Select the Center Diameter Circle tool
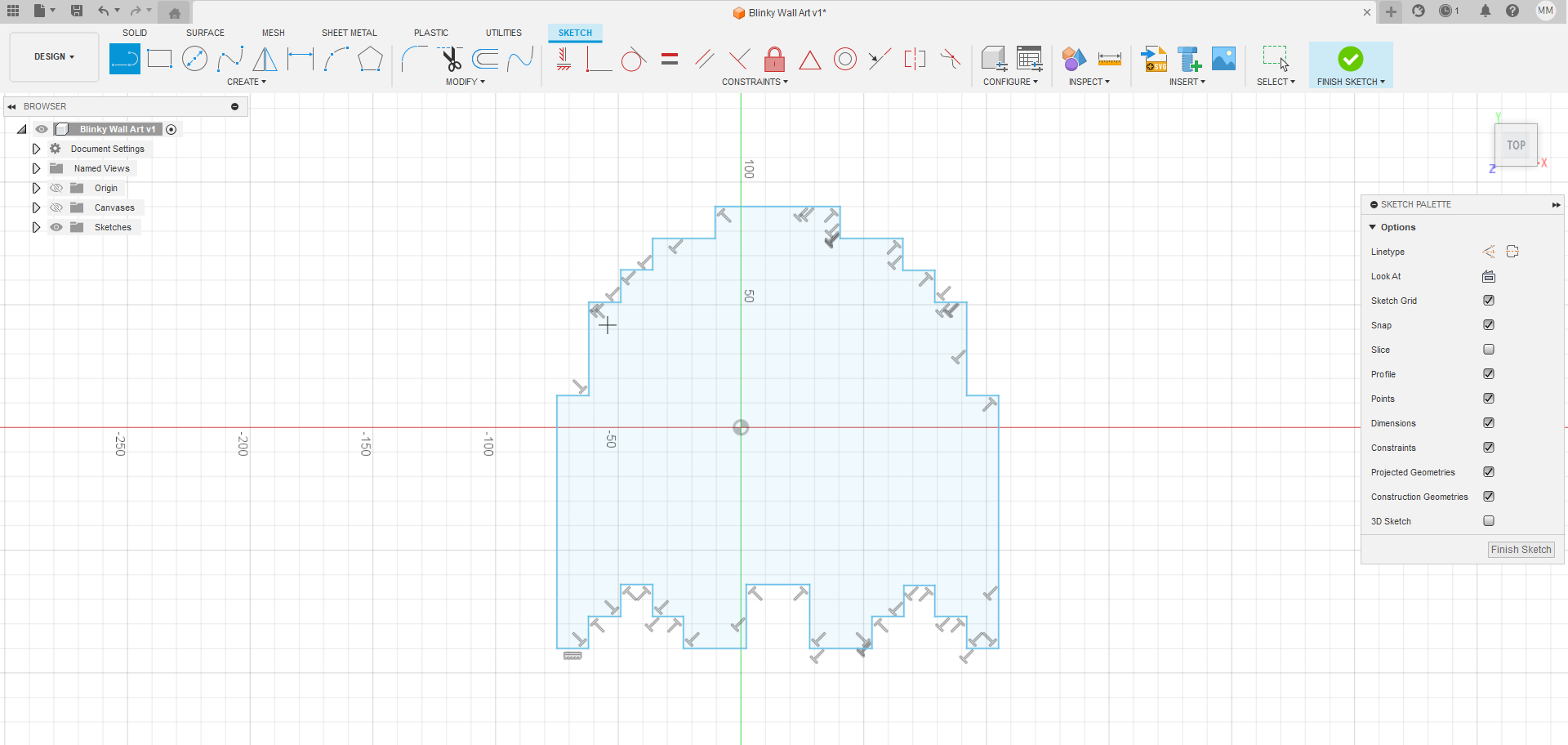1568x745 pixels. (194, 59)
